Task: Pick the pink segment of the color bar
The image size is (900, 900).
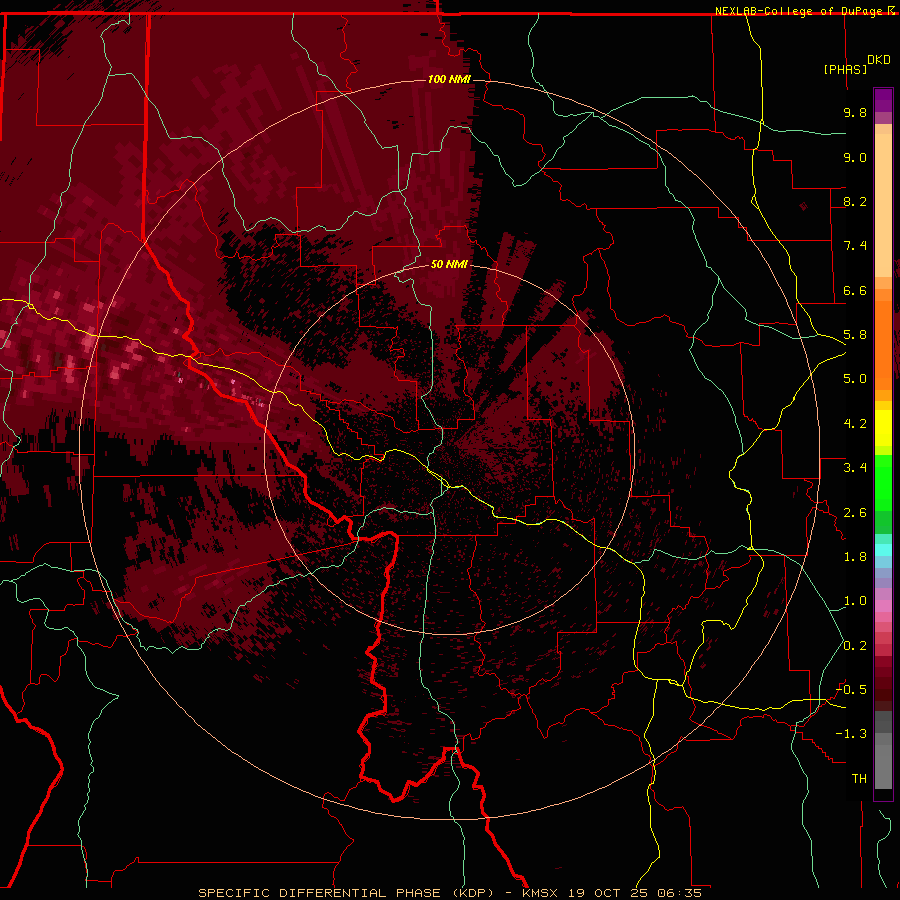Action: pos(883,606)
